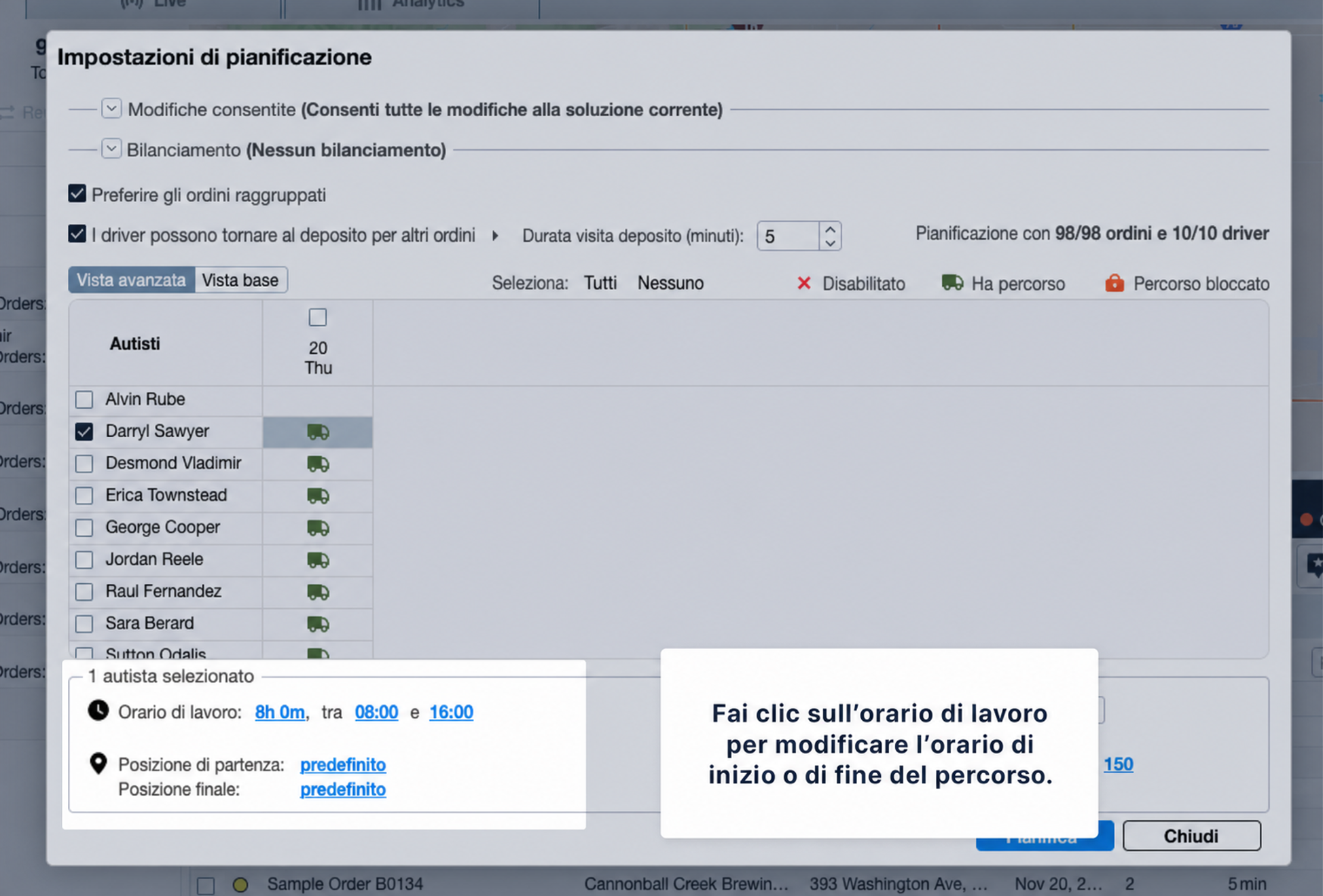Viewport: 1323px width, 896px height.
Task: Deselect all drivers with Nessuno
Action: 670,283
